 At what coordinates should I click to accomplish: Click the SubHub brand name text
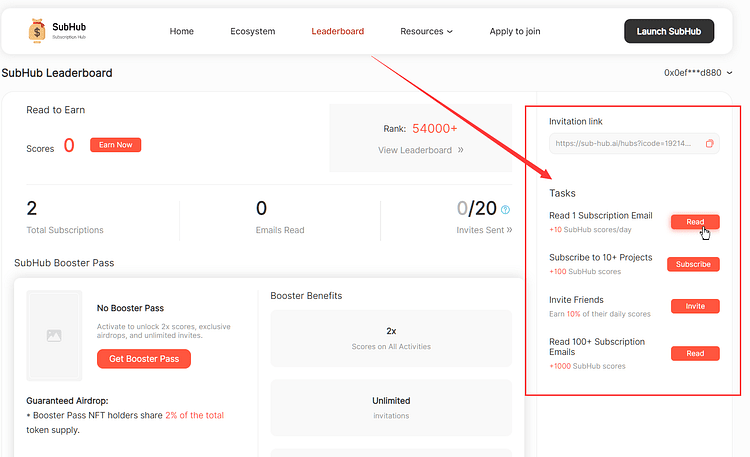(69, 27)
